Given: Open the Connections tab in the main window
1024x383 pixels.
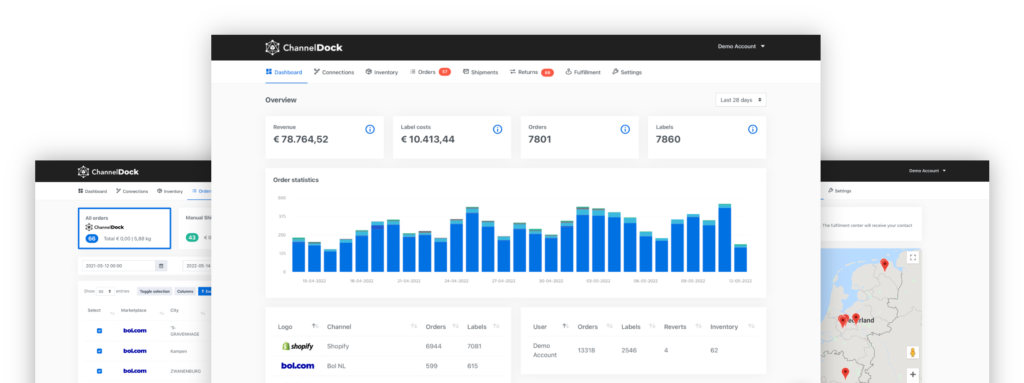Looking at the screenshot, I should click(x=334, y=72).
